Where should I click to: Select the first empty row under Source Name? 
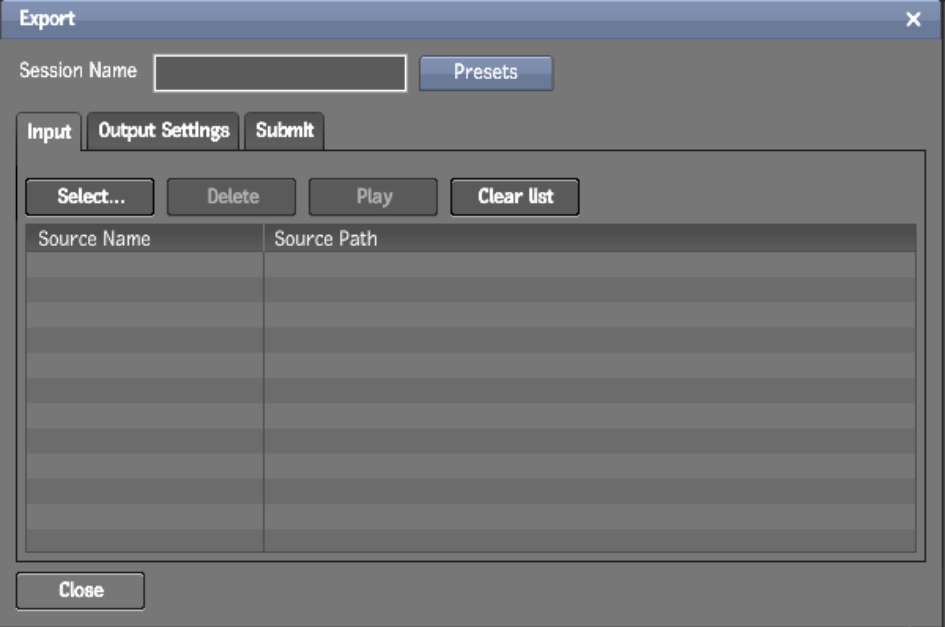144,264
